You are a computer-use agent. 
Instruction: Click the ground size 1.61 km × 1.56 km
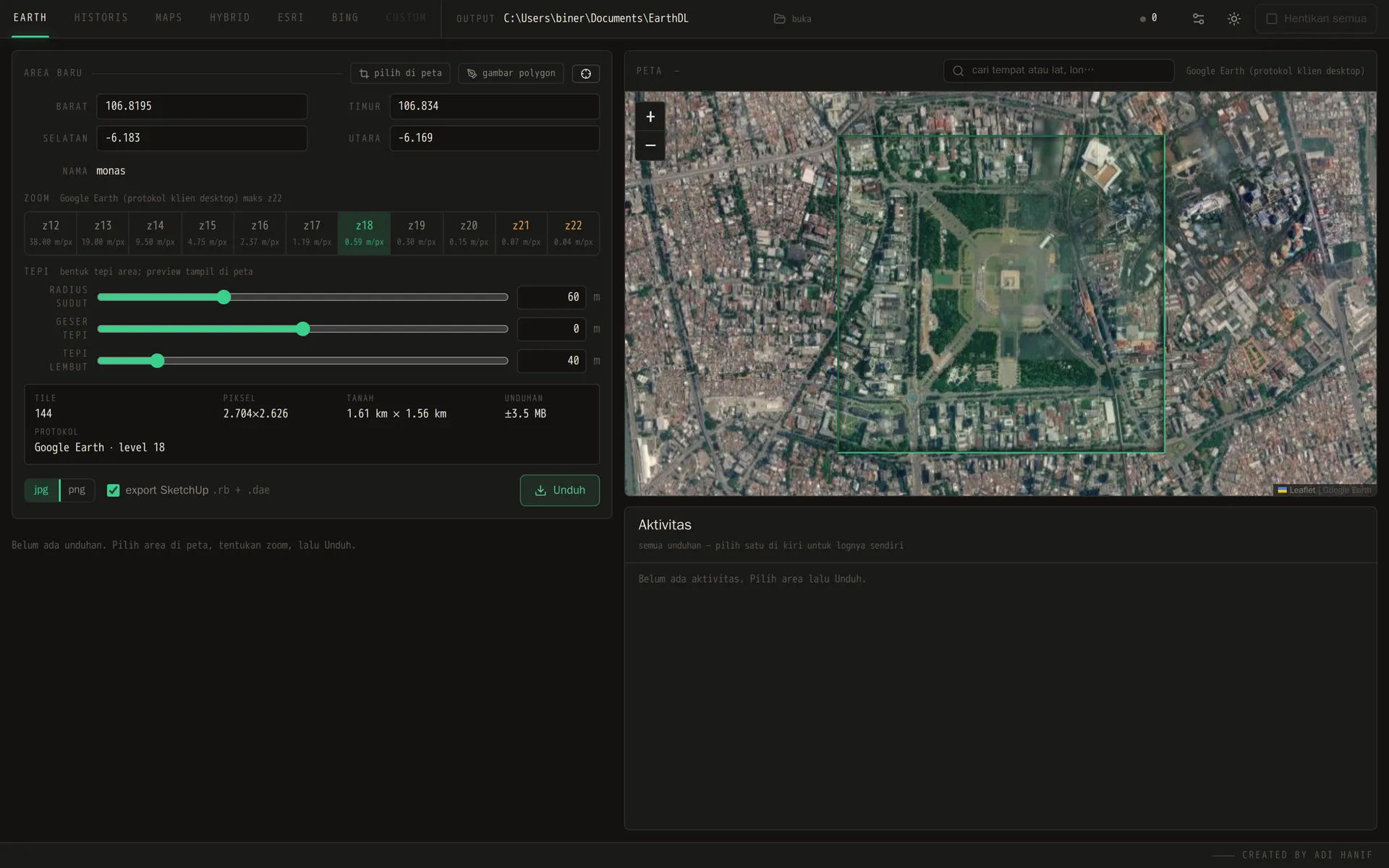pyautogui.click(x=396, y=414)
